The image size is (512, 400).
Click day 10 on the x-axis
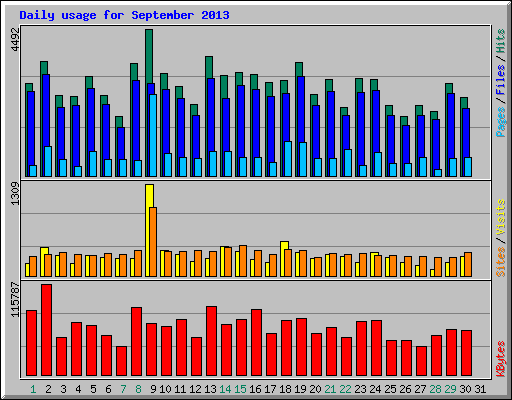(165, 389)
